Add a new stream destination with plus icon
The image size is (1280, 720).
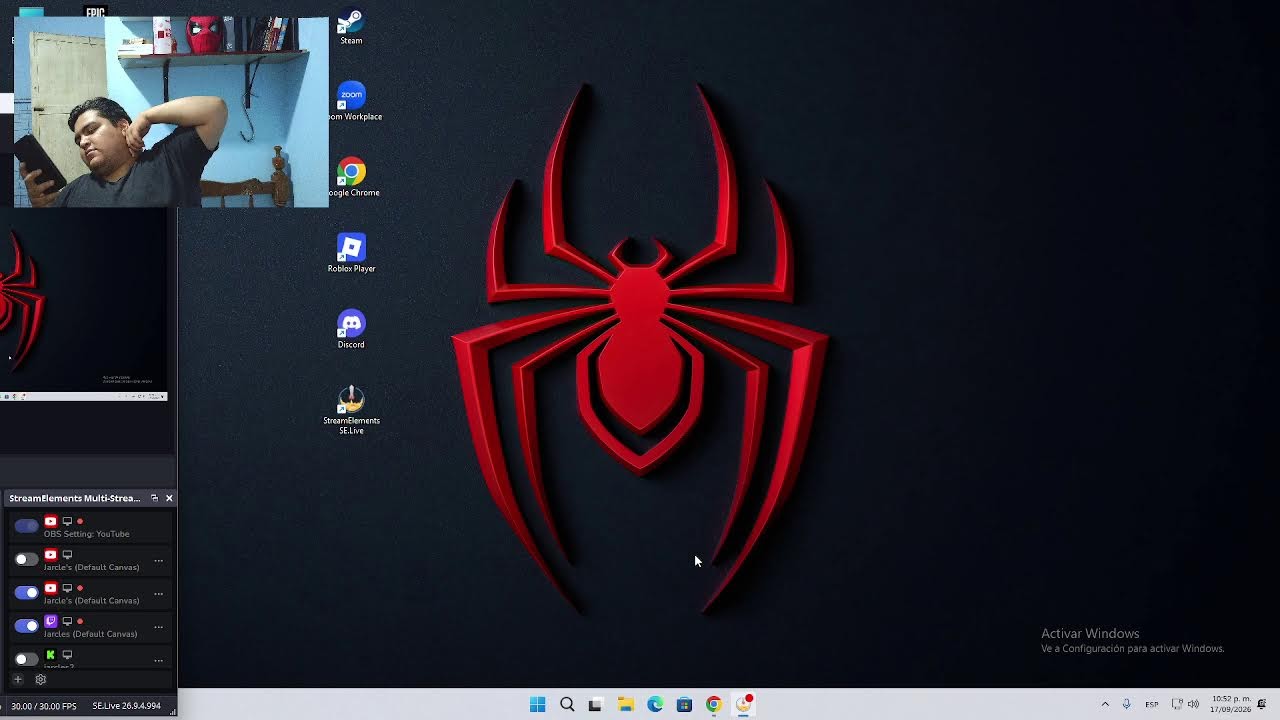tap(17, 680)
